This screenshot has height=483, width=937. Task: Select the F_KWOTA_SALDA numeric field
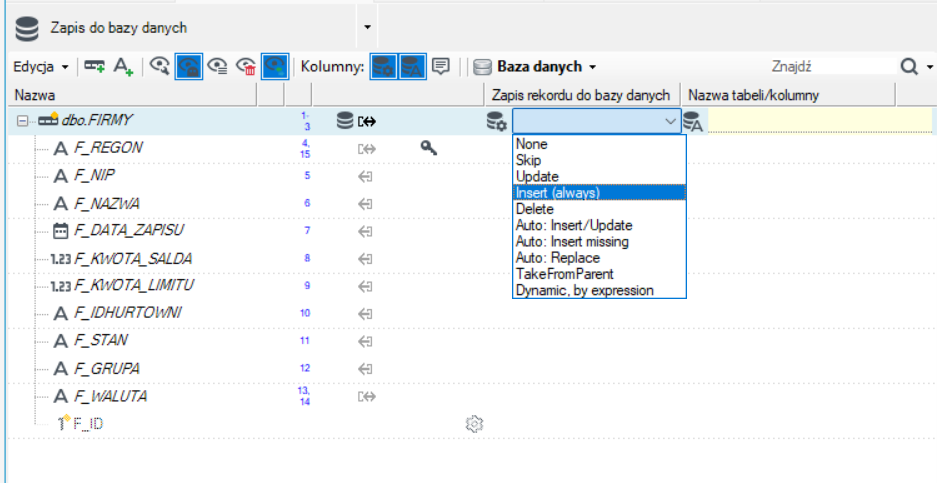tap(133, 258)
